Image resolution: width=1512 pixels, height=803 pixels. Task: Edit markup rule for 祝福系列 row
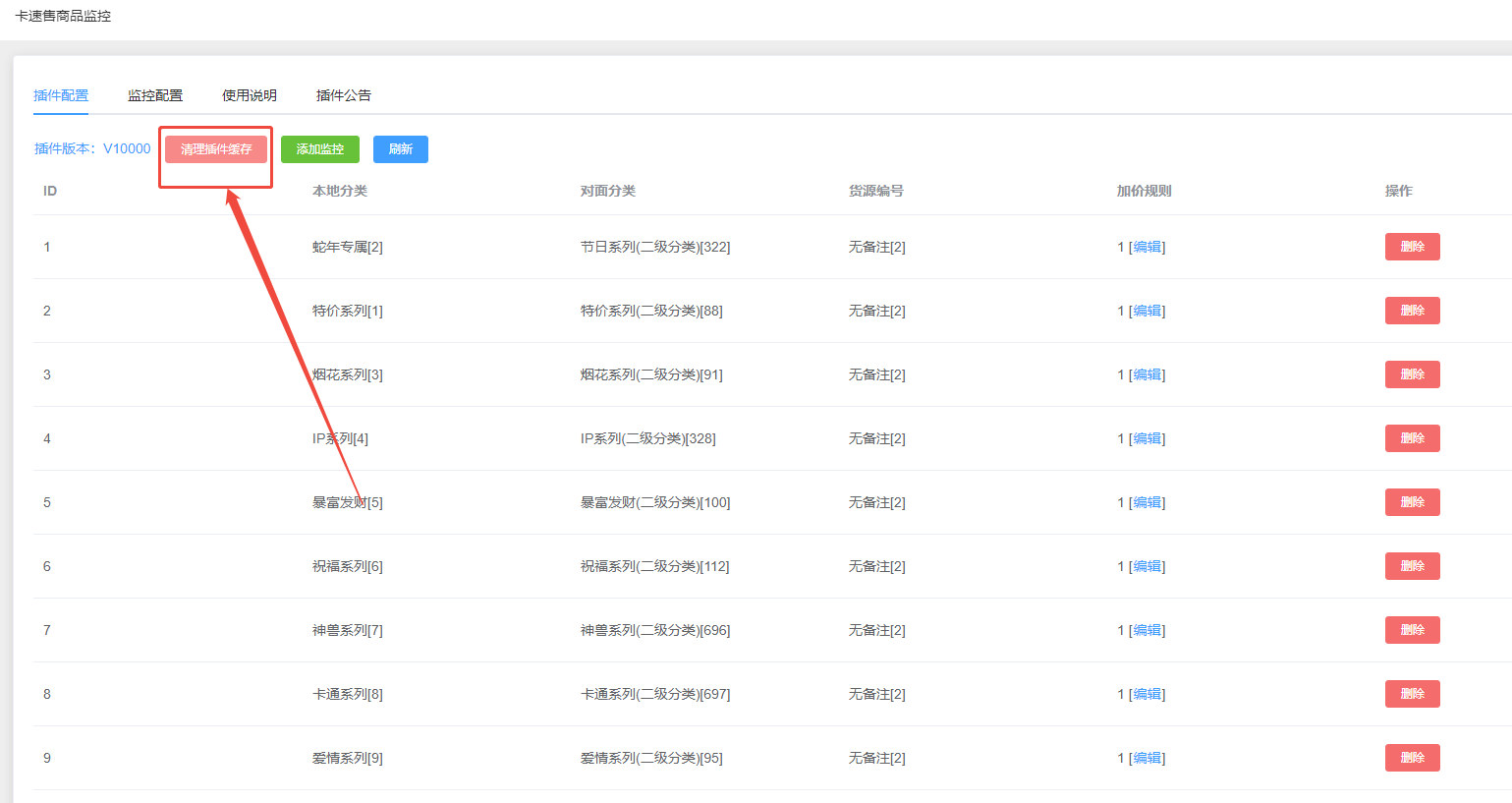point(1147,566)
